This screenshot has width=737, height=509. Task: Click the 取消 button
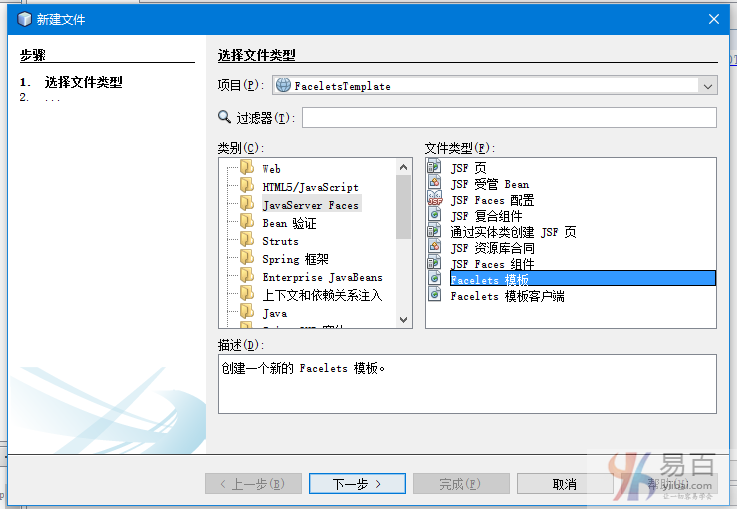click(x=564, y=484)
